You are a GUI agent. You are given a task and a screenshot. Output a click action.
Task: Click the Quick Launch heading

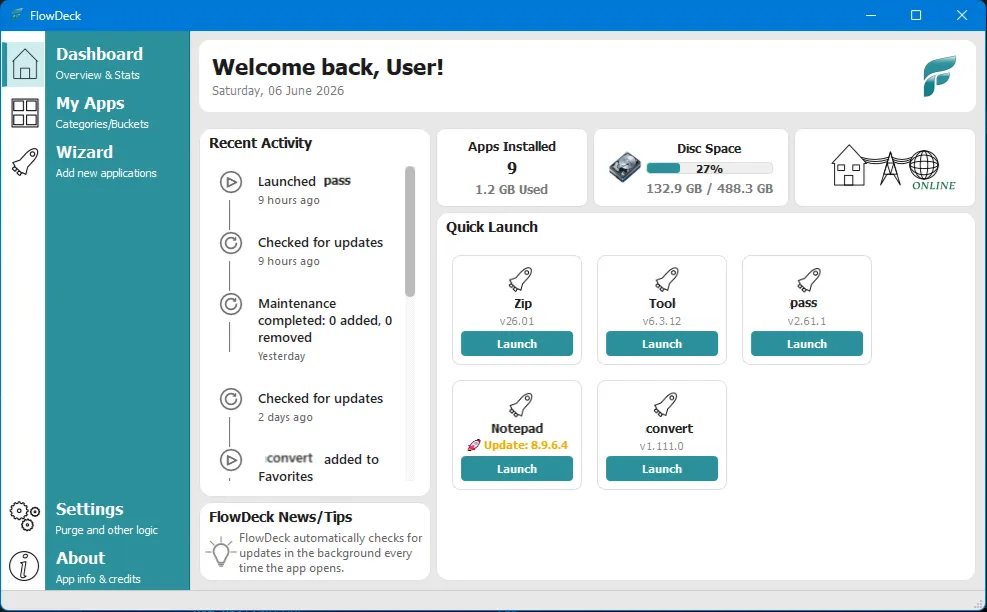492,227
